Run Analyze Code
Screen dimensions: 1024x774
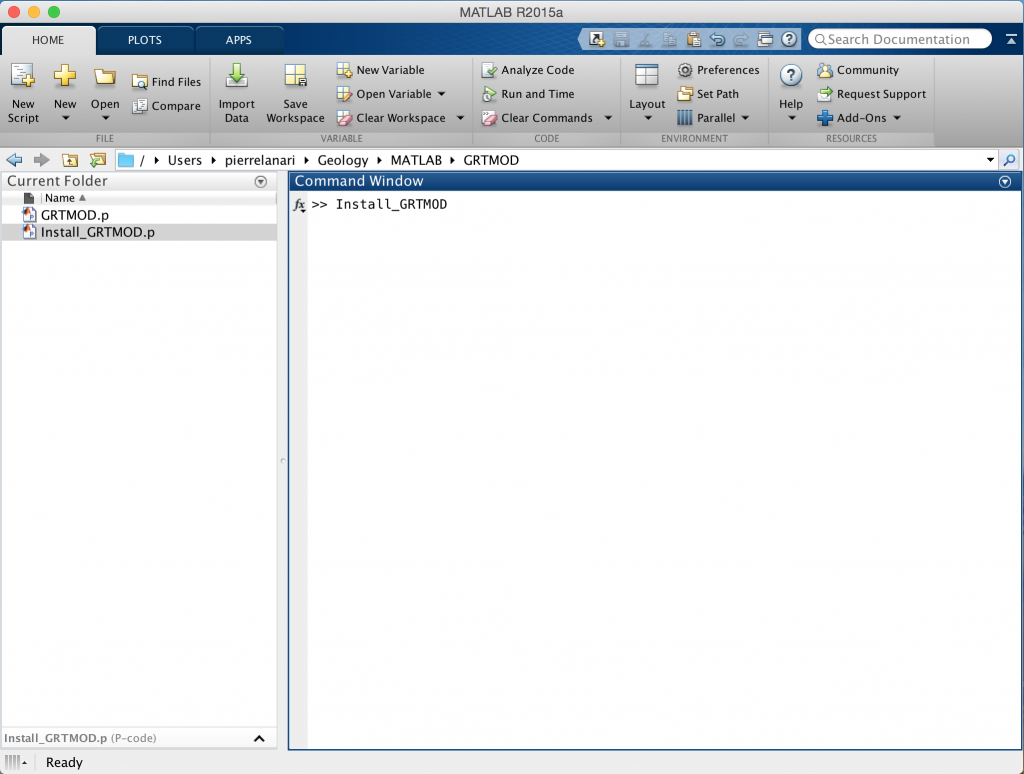[528, 70]
